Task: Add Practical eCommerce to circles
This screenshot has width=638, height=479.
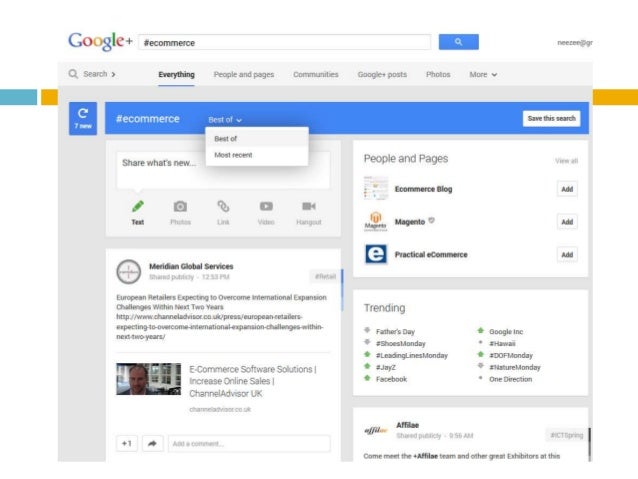Action: point(567,255)
